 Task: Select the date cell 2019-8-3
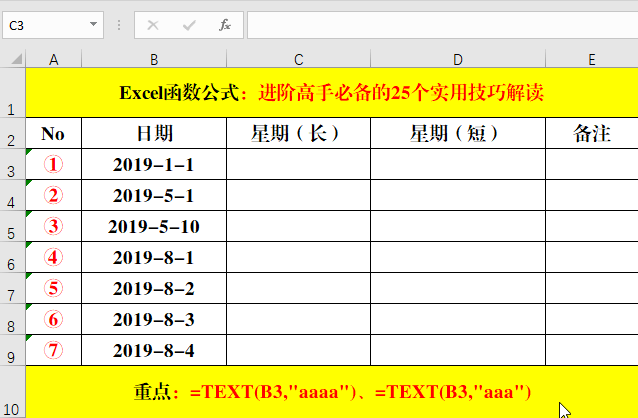pyautogui.click(x=154, y=319)
